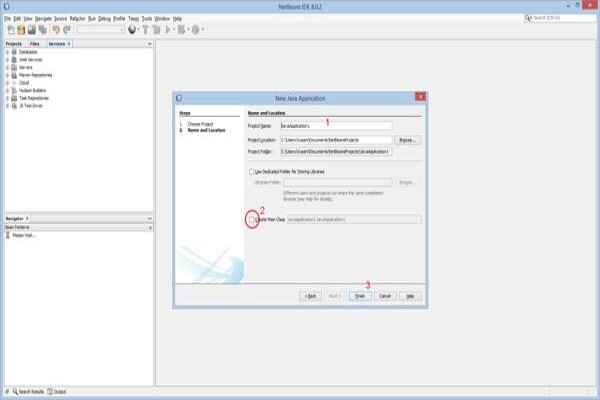The image size is (600, 400).
Task: Click the Web Services node icon
Action: (x=14, y=60)
